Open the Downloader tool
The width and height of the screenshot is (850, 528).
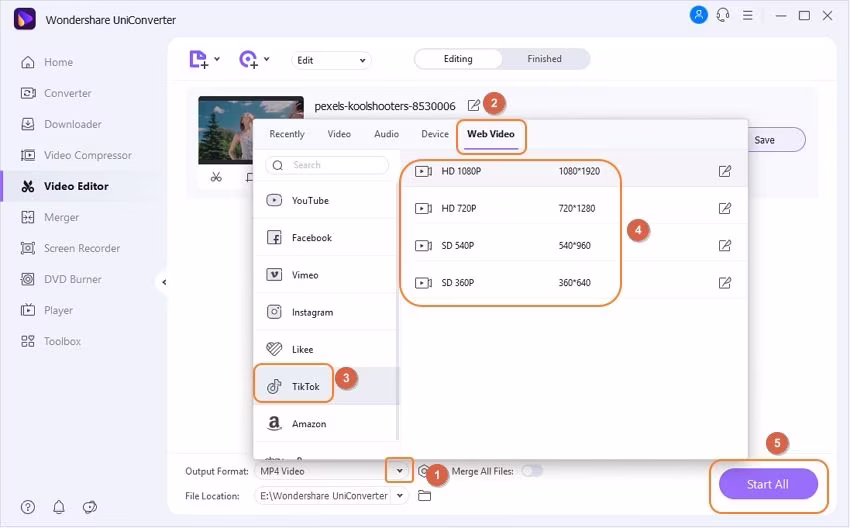pos(61,124)
